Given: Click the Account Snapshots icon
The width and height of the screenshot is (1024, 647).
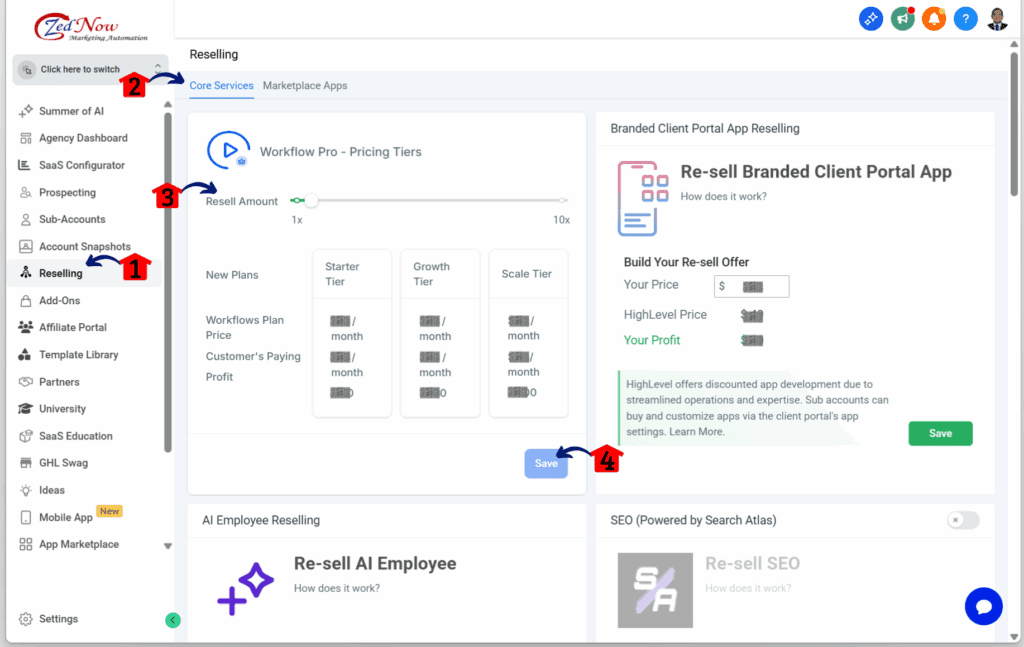Looking at the screenshot, I should click(x=25, y=247).
